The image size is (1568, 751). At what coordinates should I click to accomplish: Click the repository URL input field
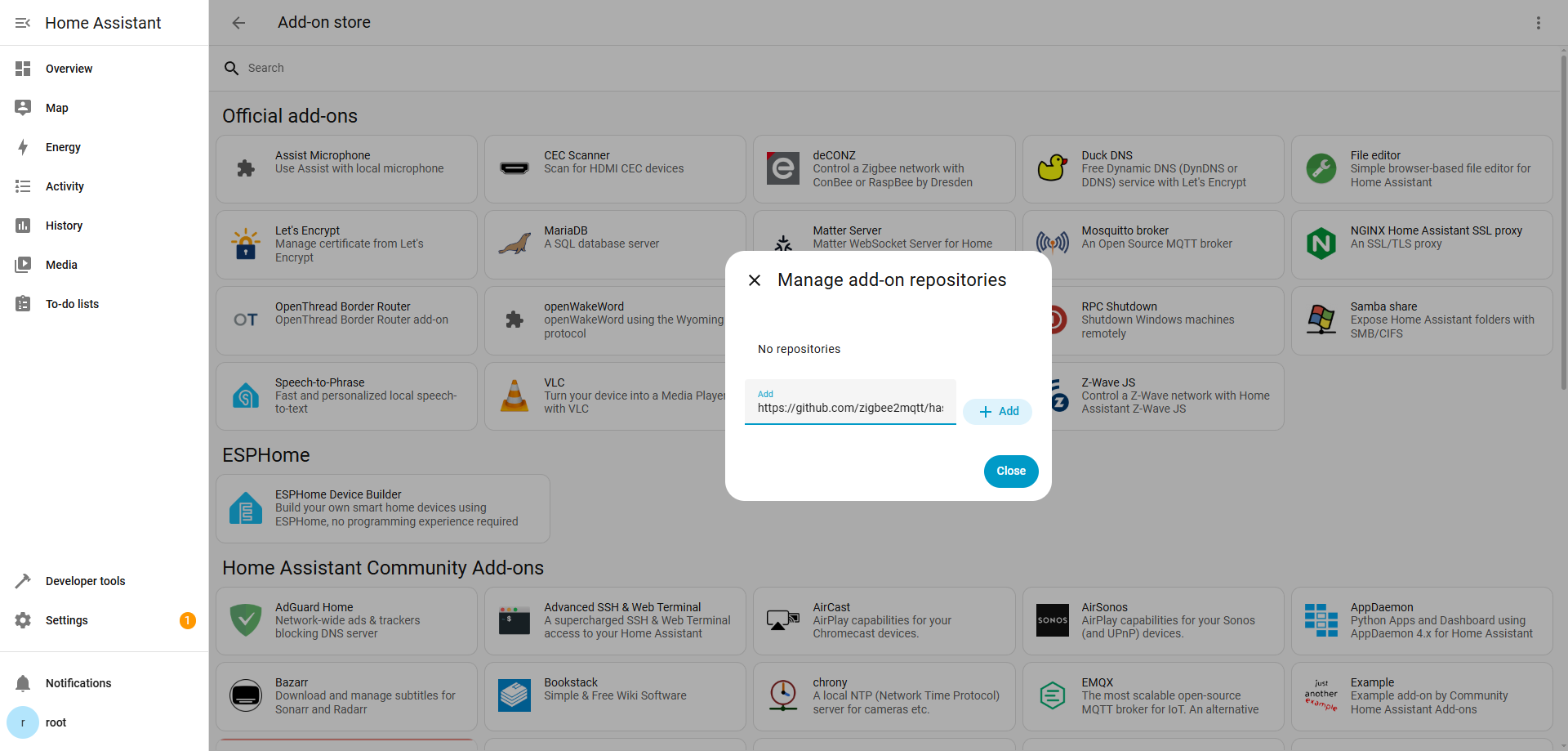click(849, 408)
